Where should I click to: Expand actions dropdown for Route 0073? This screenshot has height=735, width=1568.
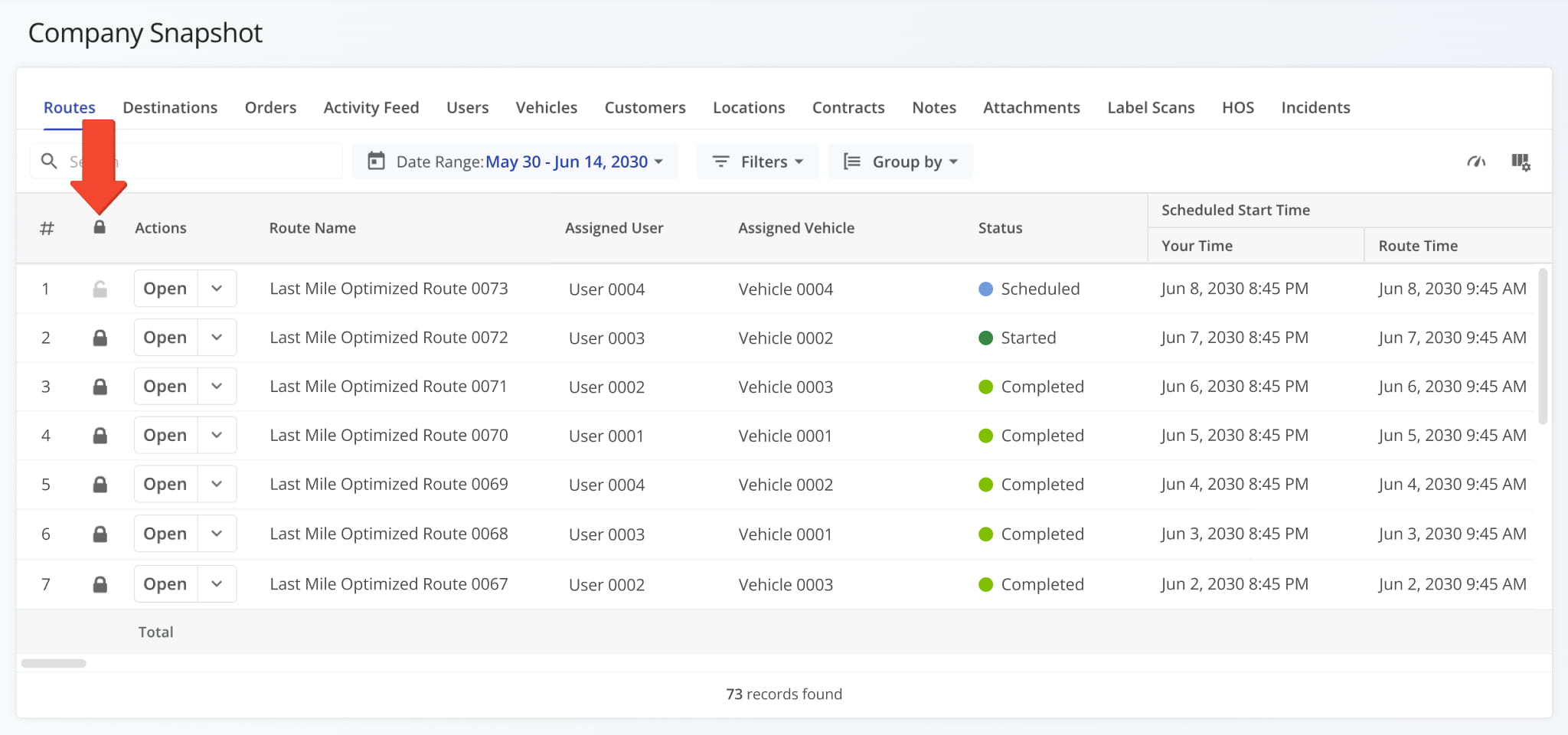pos(217,289)
